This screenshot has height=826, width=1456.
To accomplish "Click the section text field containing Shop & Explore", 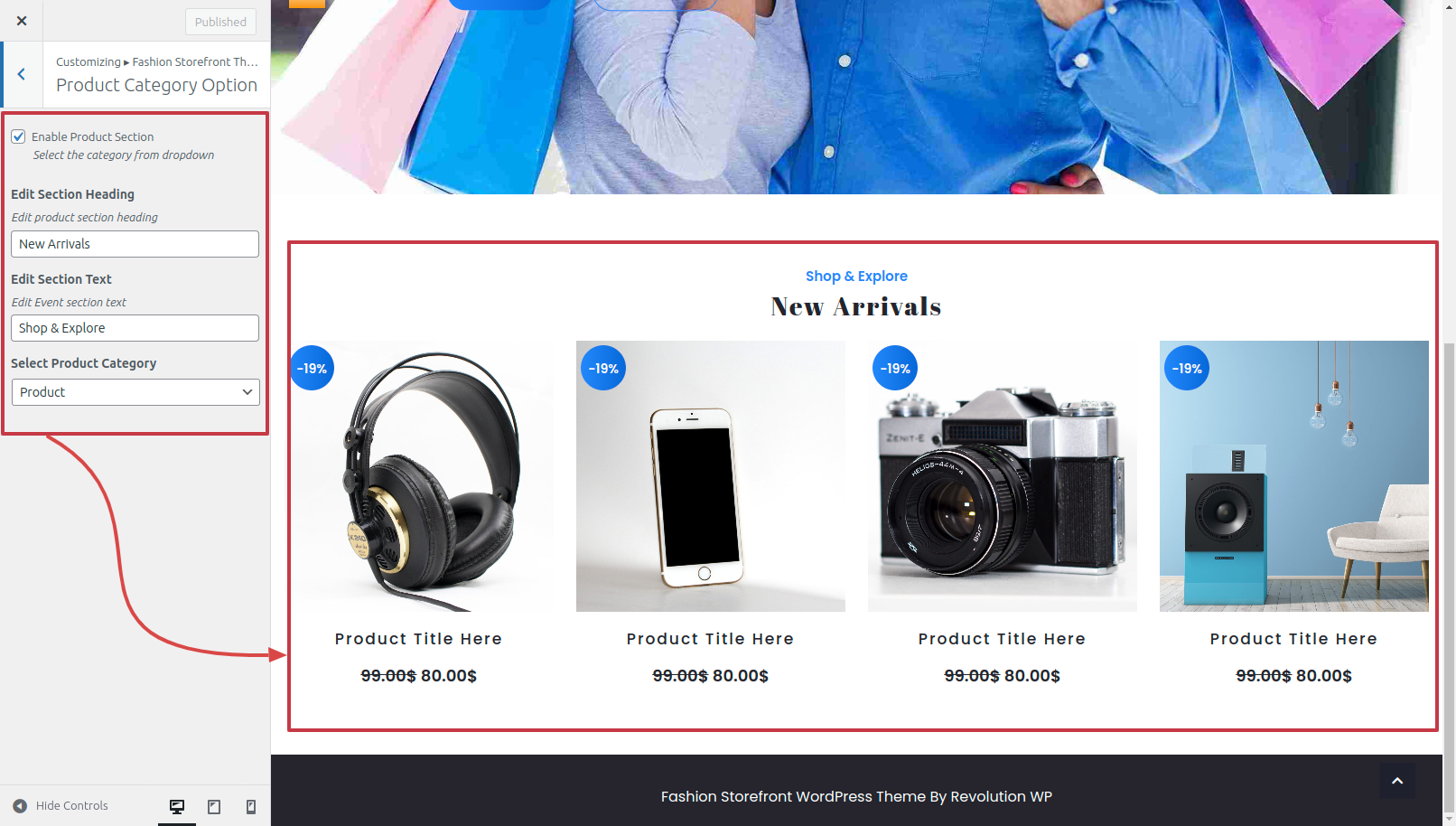I will tap(135, 328).
